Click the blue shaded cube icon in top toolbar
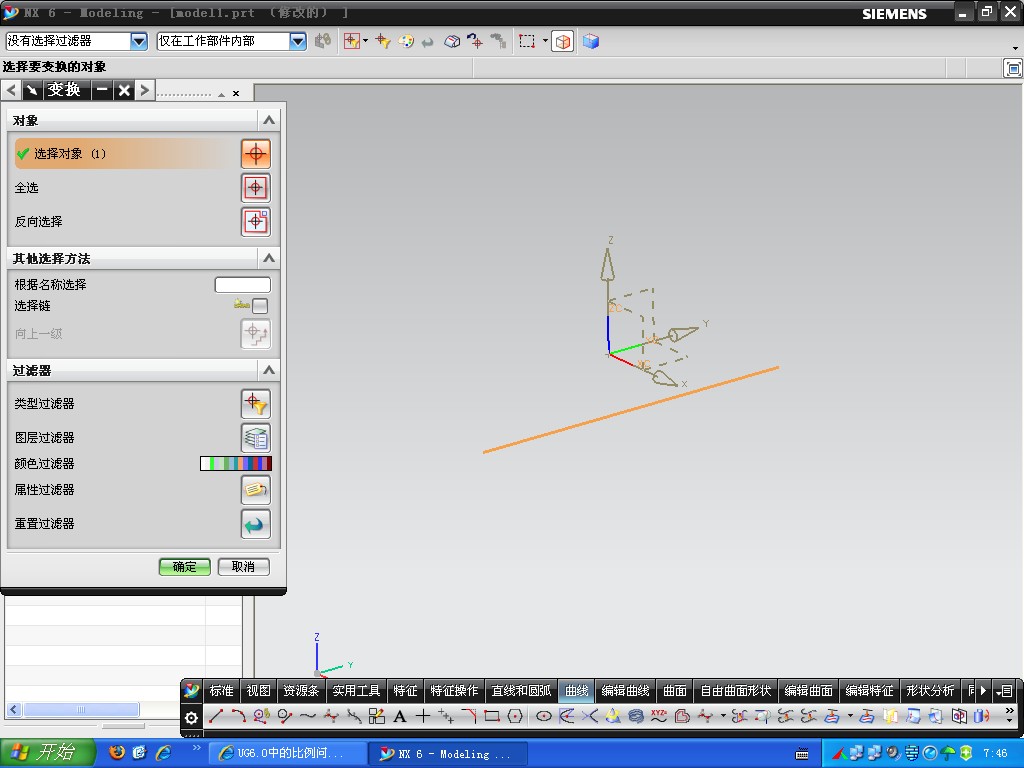The image size is (1024, 768). 591,41
